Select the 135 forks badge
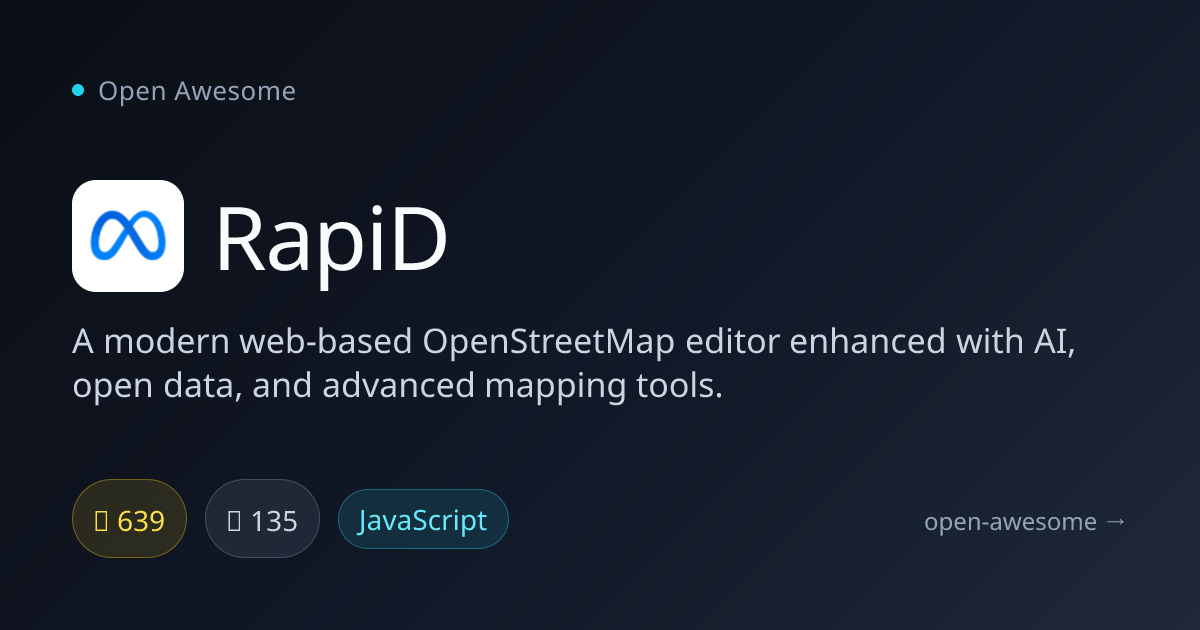This screenshot has height=630, width=1200. point(262,519)
